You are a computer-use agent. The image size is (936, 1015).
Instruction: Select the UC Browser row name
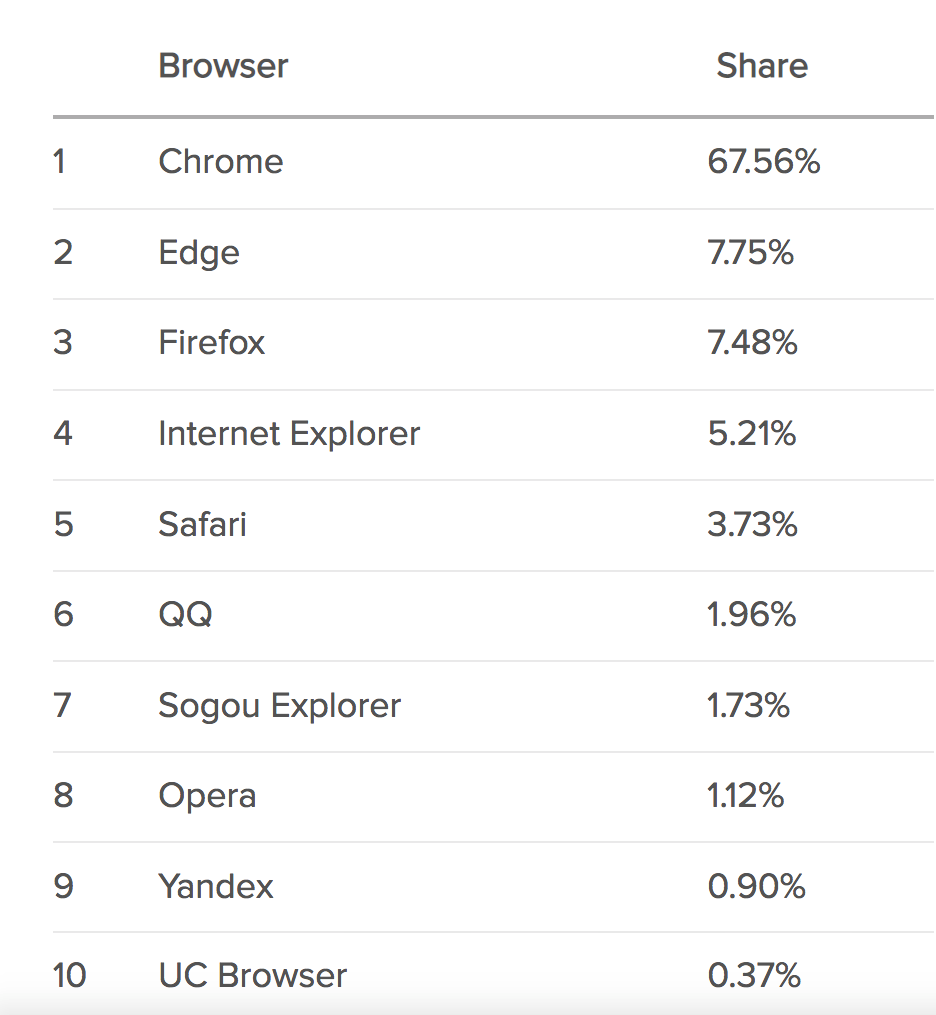click(253, 976)
